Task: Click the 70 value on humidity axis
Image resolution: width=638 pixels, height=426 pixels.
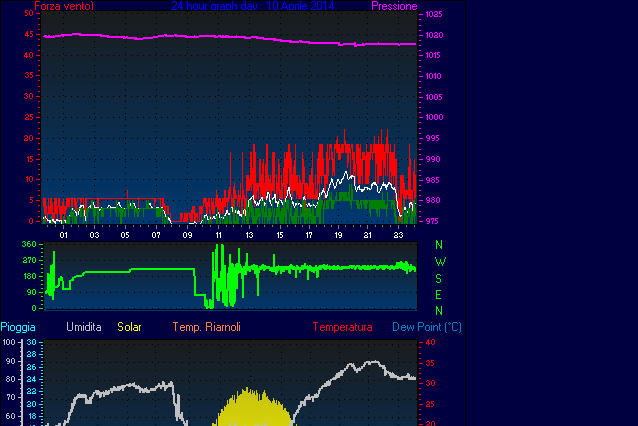Action: (x=10, y=398)
